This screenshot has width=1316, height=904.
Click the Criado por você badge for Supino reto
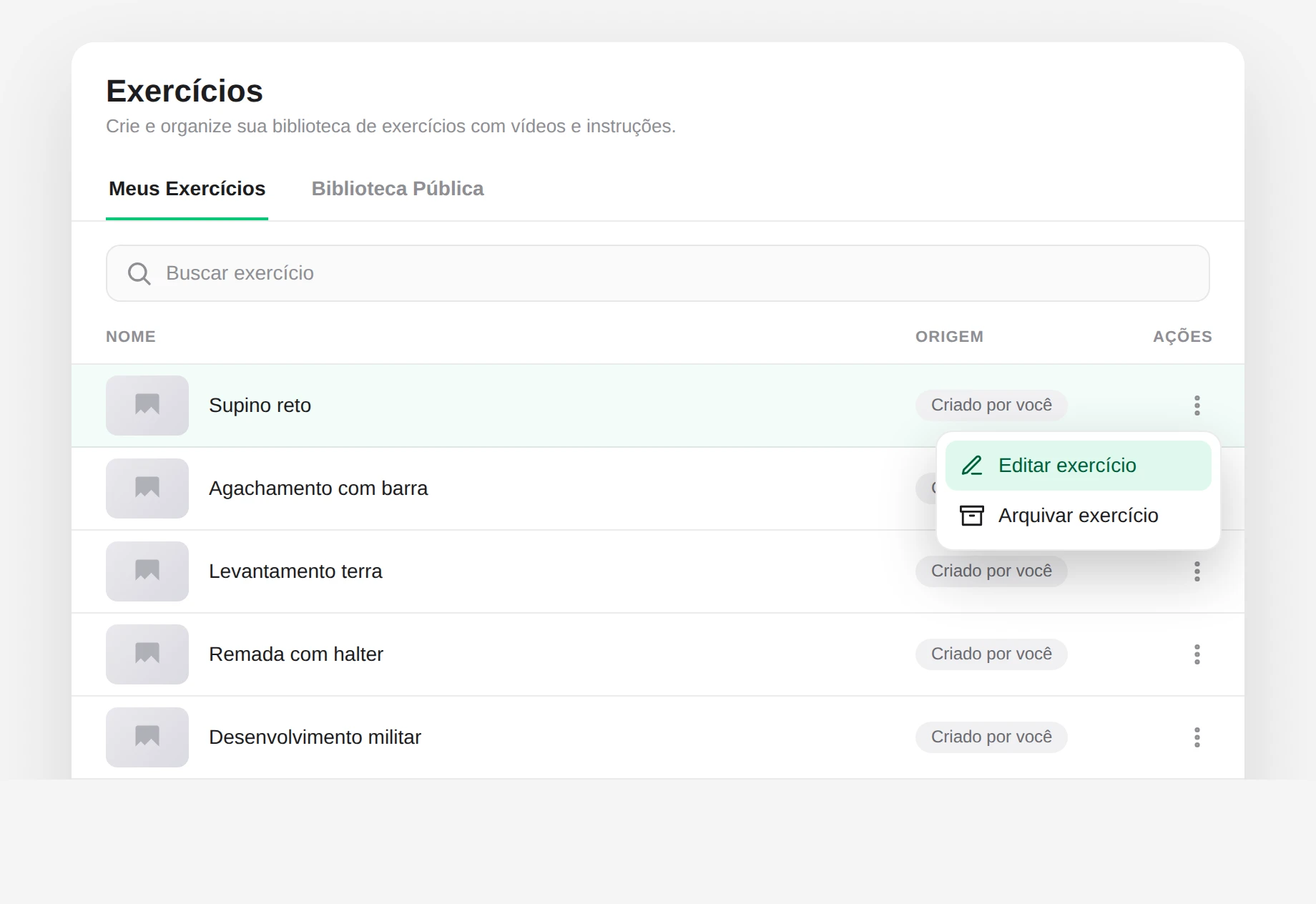(x=991, y=406)
